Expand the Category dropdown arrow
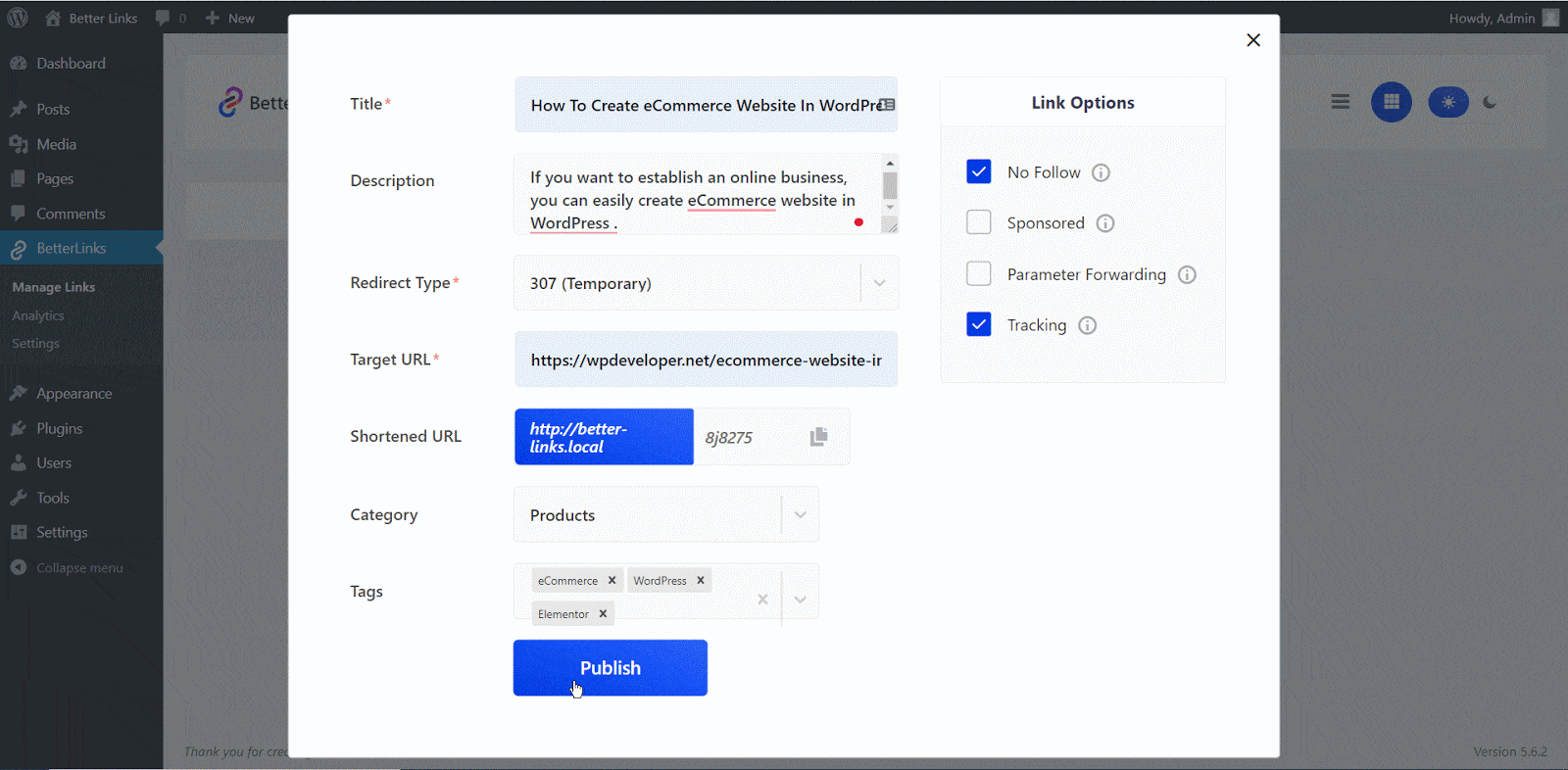Screen dimensions: 1568x770 tap(801, 515)
